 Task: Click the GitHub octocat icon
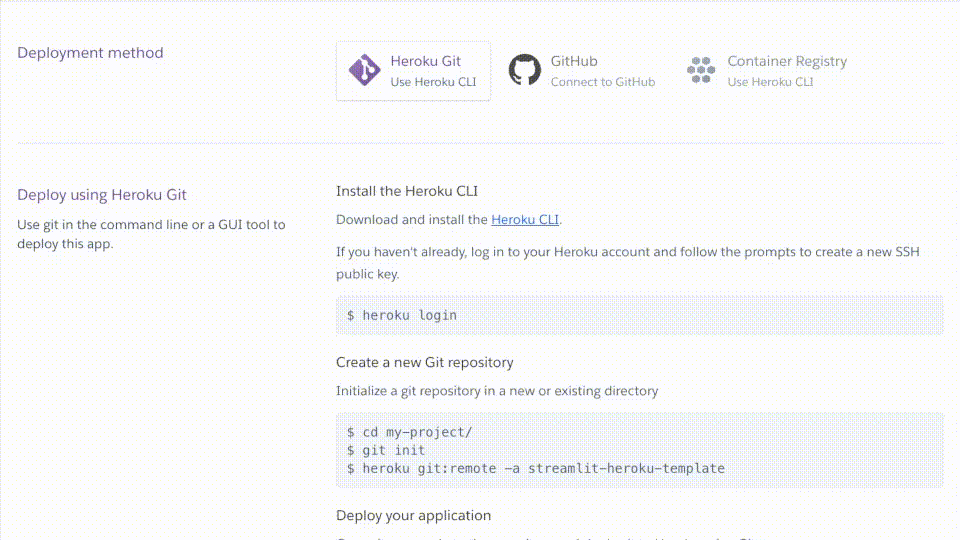pos(525,70)
